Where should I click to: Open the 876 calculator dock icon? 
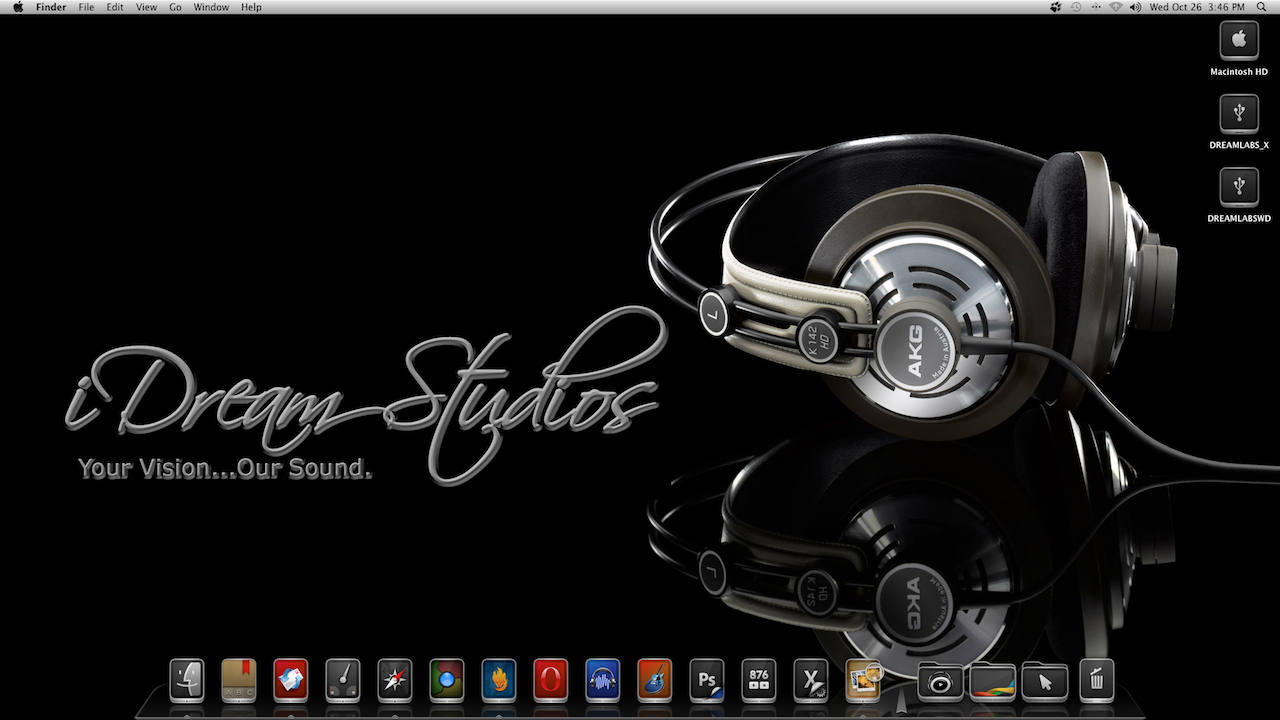pos(759,680)
